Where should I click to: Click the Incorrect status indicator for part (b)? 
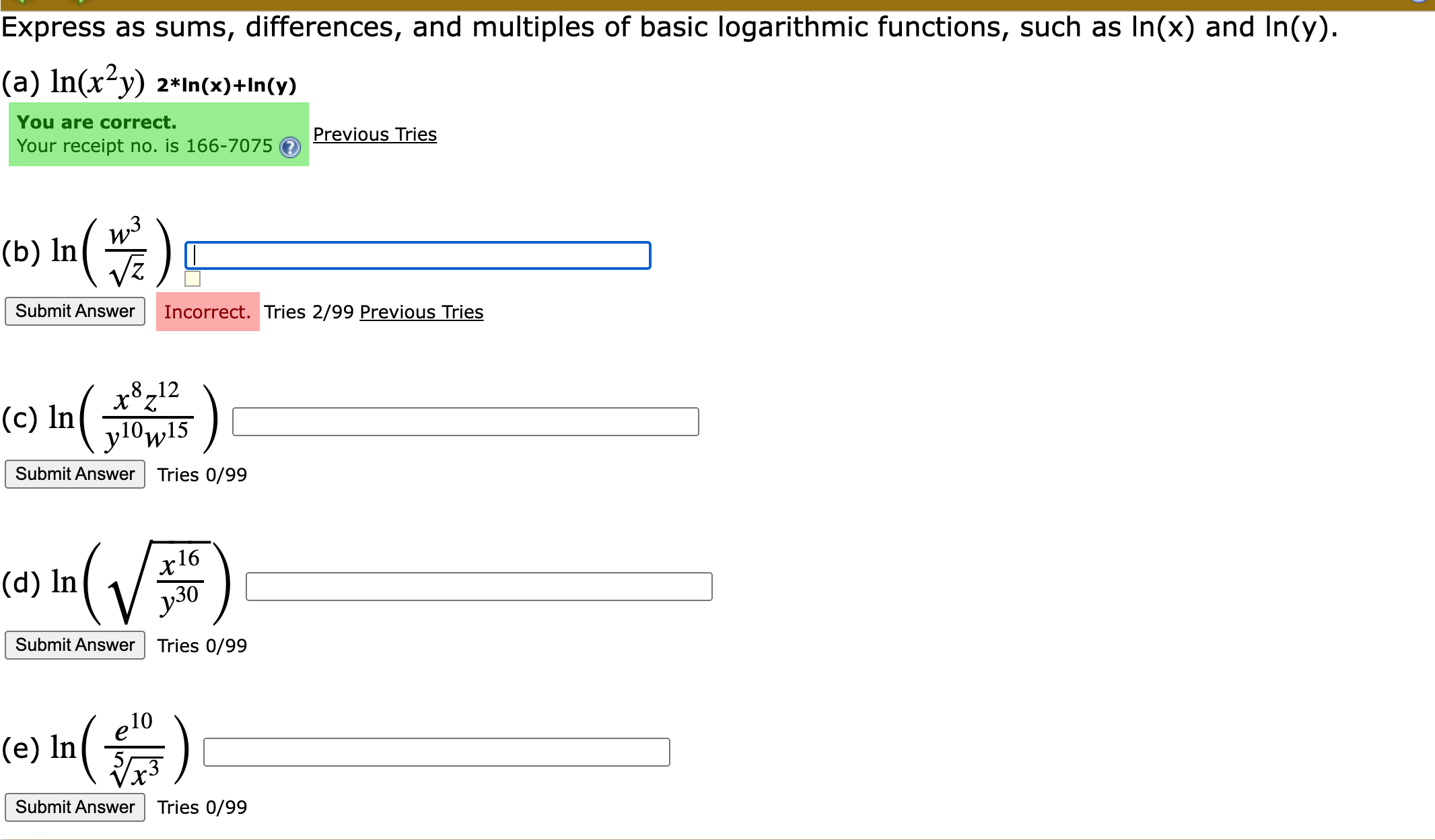207,312
